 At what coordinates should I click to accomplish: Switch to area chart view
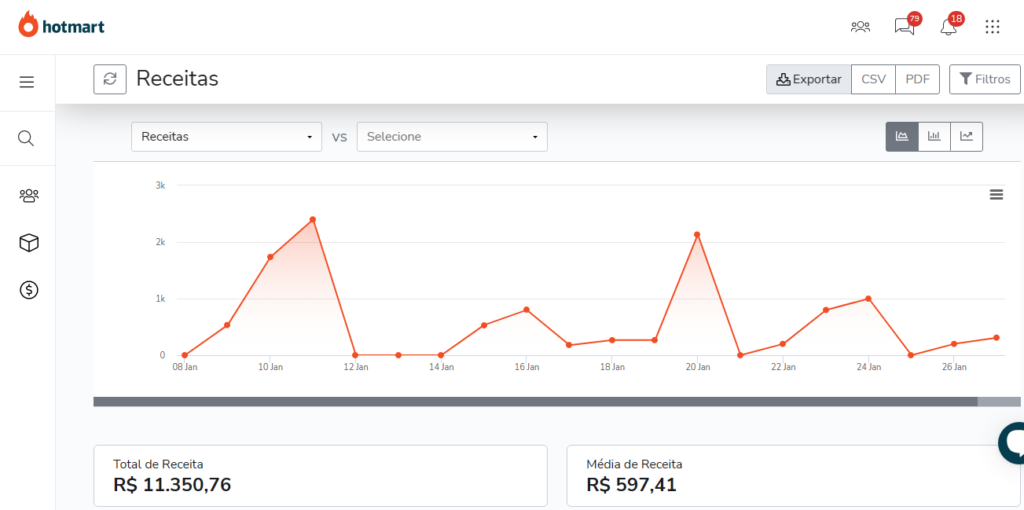coord(901,137)
